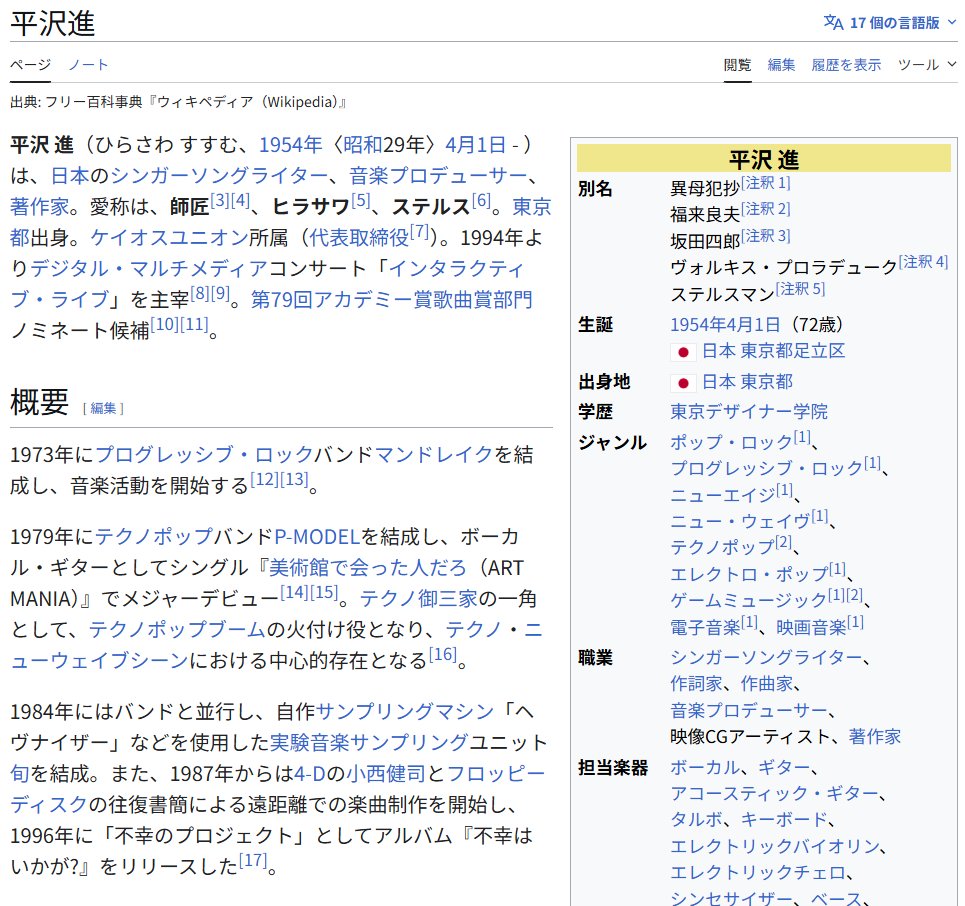Screen dimensions: 965x906
Task: Open the 17 languages translate icon
Action: coord(833,23)
